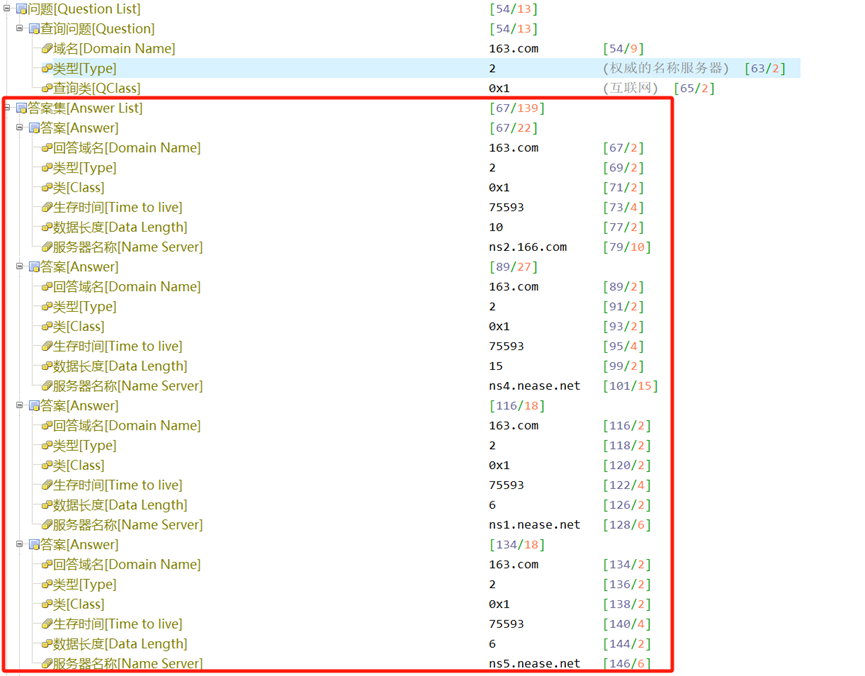The width and height of the screenshot is (865, 676).
Task: Select the Class row at offset 138/2
Action: click(79, 604)
